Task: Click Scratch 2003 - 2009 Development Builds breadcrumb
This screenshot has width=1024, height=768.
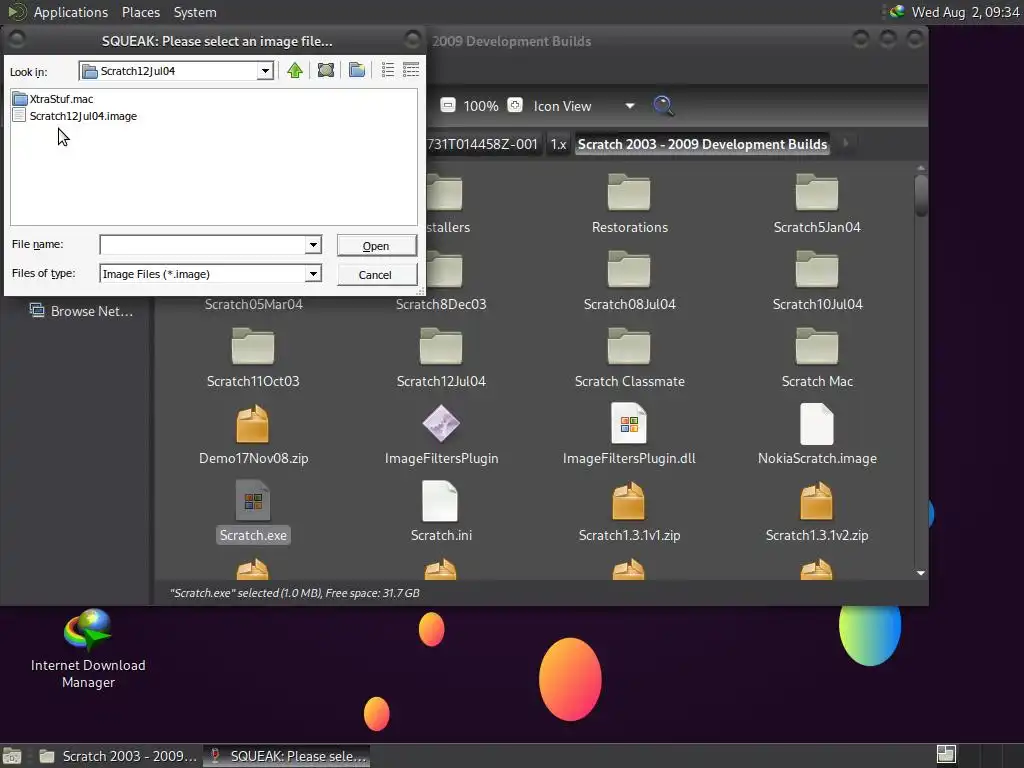Action: [x=702, y=144]
